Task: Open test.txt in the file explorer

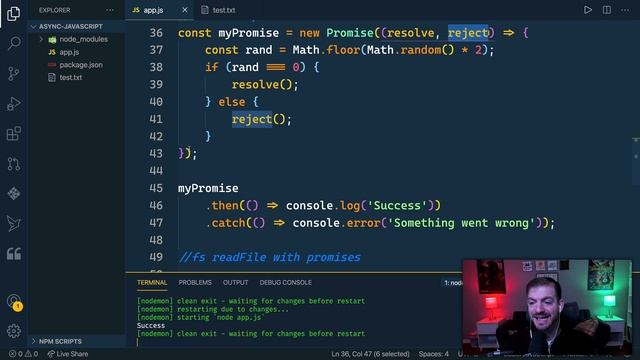Action: coord(77,78)
